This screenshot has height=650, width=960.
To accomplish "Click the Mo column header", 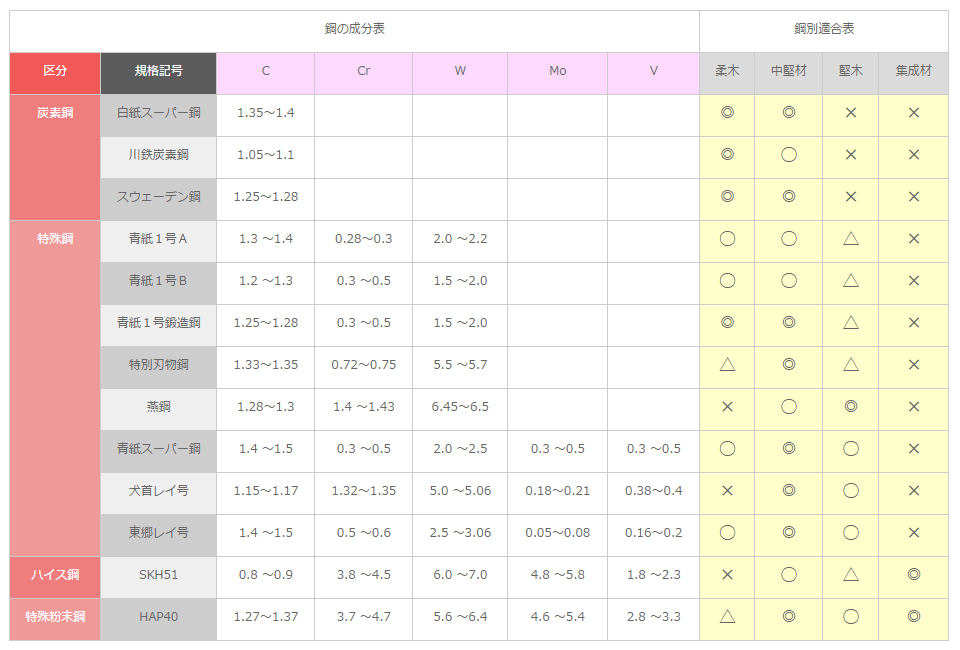I will (x=558, y=71).
